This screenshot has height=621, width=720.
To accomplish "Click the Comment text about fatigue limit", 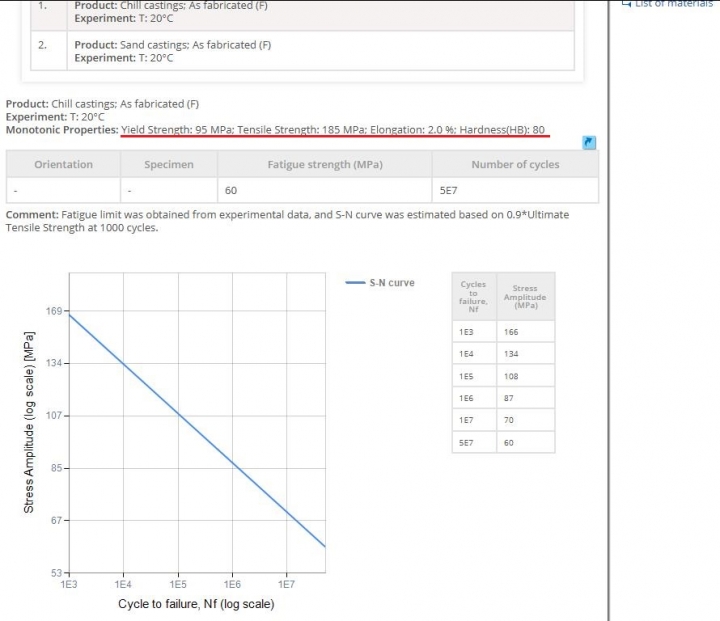I will point(287,221).
